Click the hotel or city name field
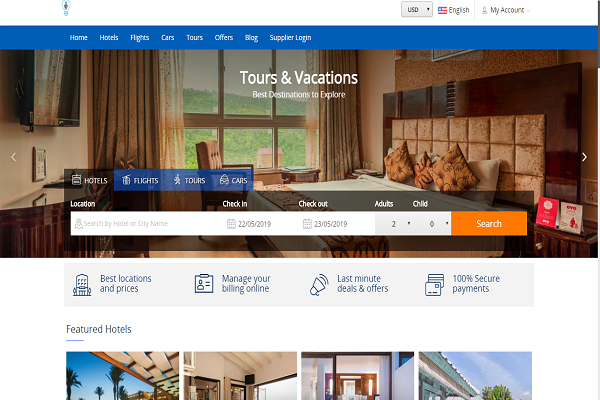This screenshot has height=400, width=600. 147,224
